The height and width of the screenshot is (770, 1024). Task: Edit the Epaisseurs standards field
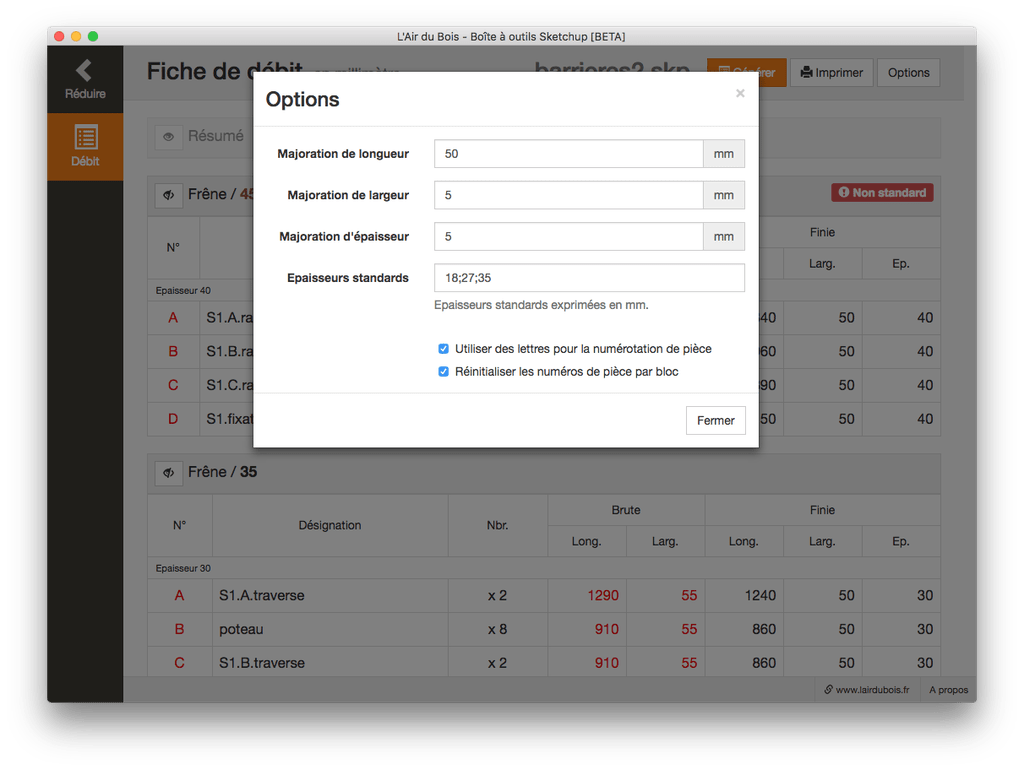click(589, 278)
